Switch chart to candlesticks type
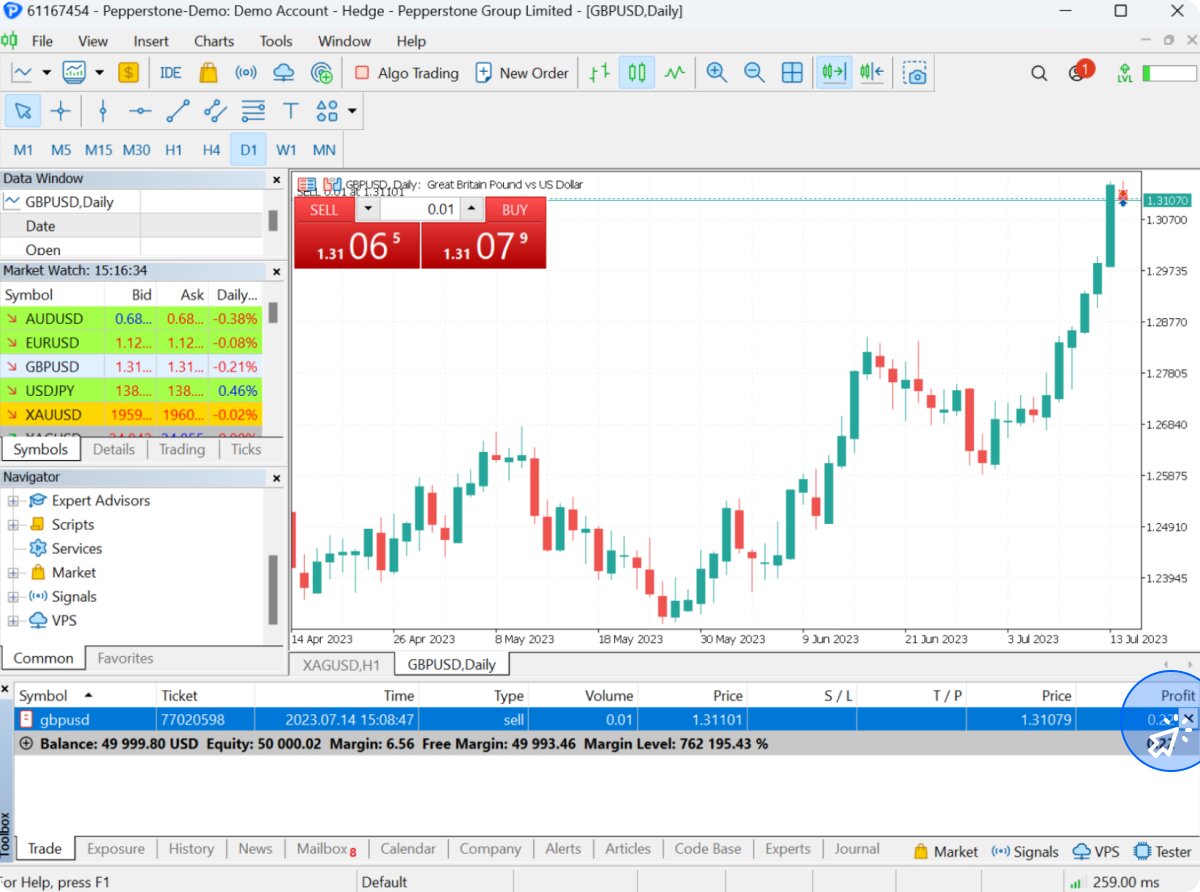The height and width of the screenshot is (892, 1200). 637,73
